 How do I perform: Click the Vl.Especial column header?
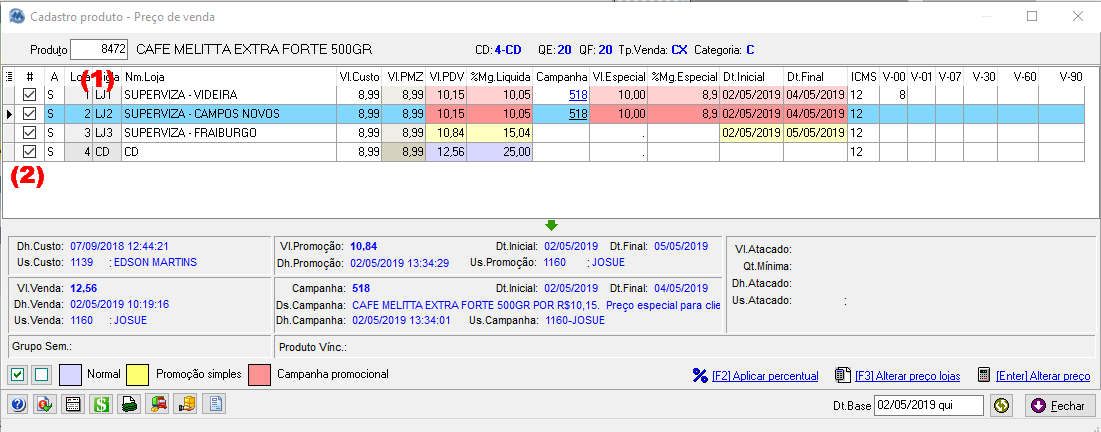click(619, 76)
